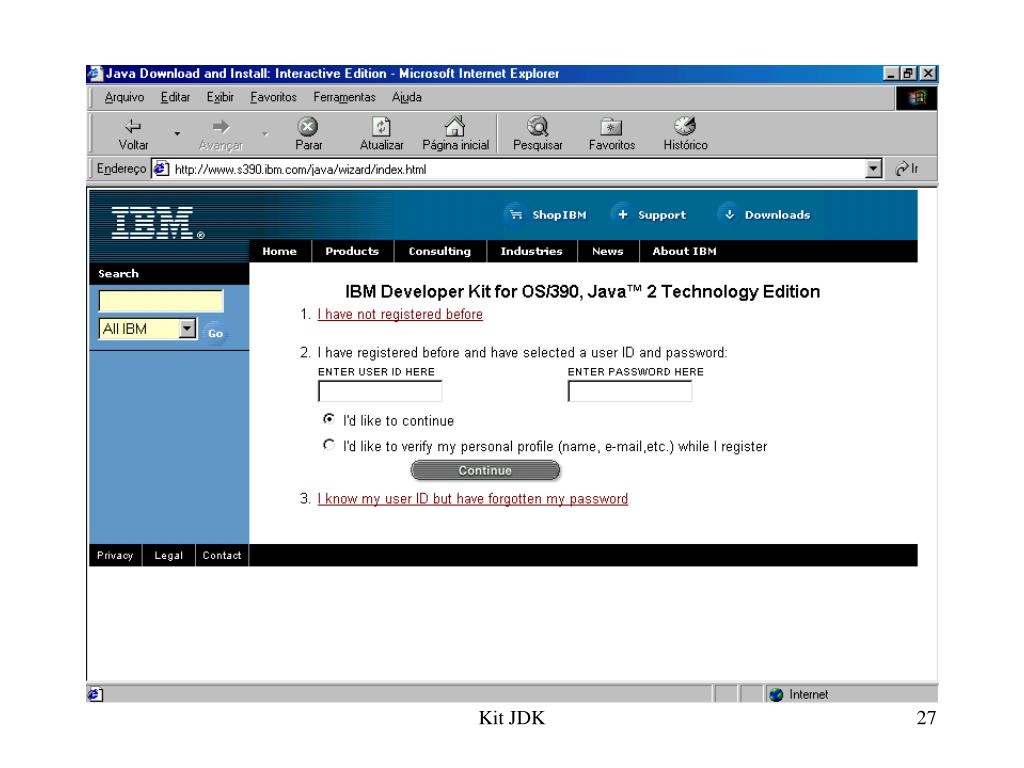Open the Downloads link
This screenshot has width=1024, height=768.
tap(777, 215)
